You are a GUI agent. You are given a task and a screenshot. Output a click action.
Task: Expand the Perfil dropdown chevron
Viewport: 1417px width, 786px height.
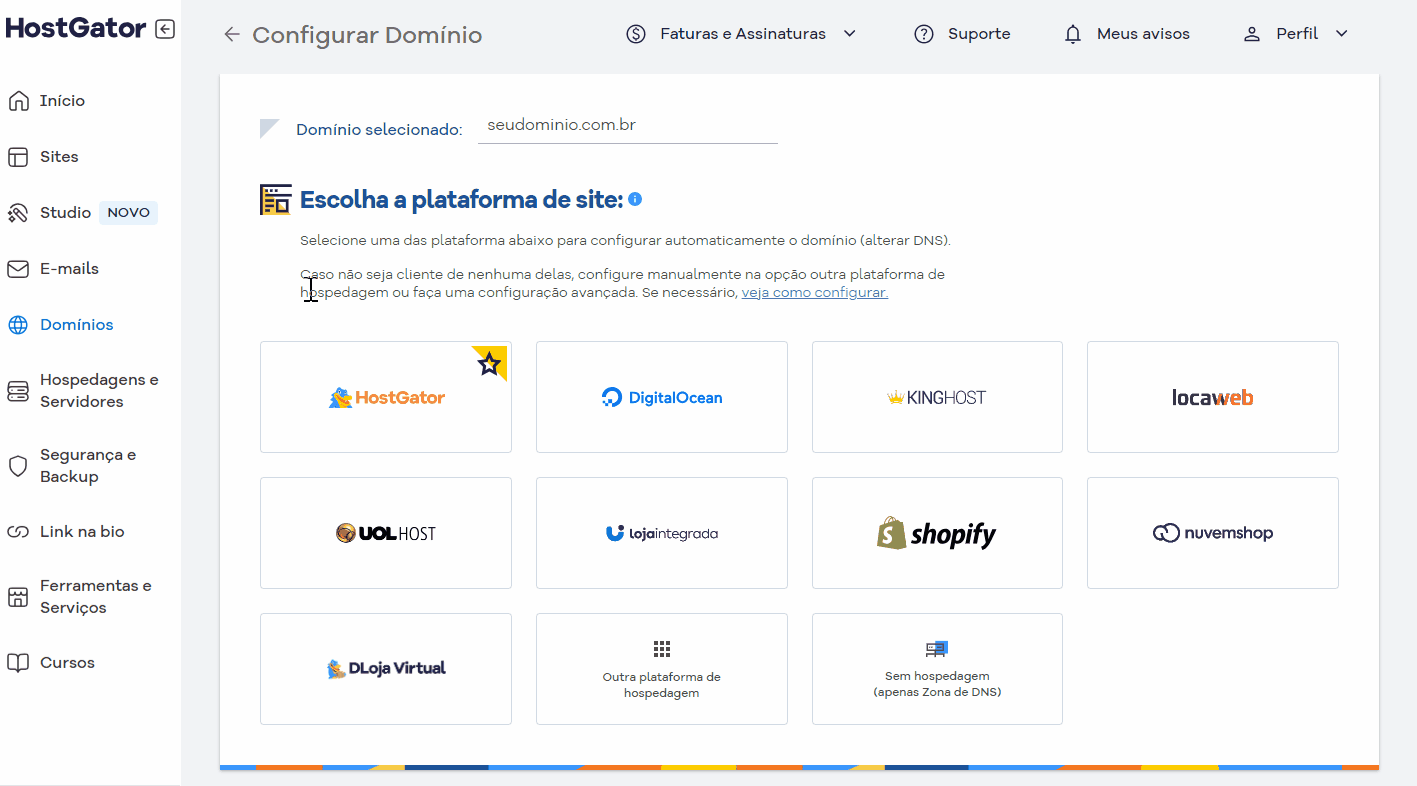point(1342,34)
